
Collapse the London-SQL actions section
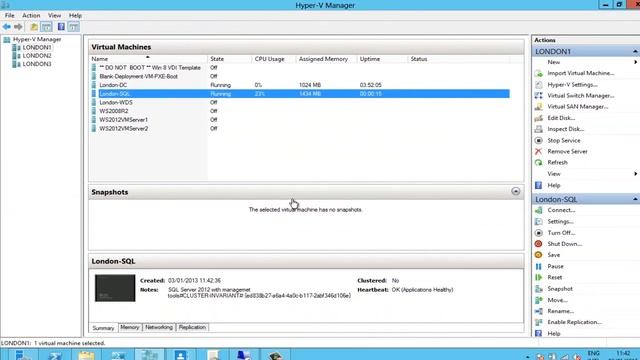pos(635,199)
